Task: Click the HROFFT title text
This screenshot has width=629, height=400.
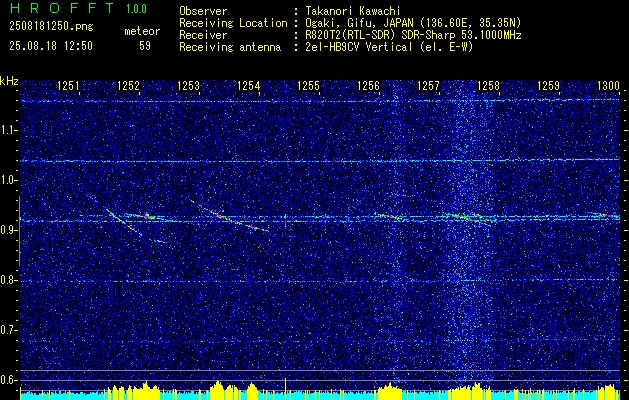Action: pos(62,8)
